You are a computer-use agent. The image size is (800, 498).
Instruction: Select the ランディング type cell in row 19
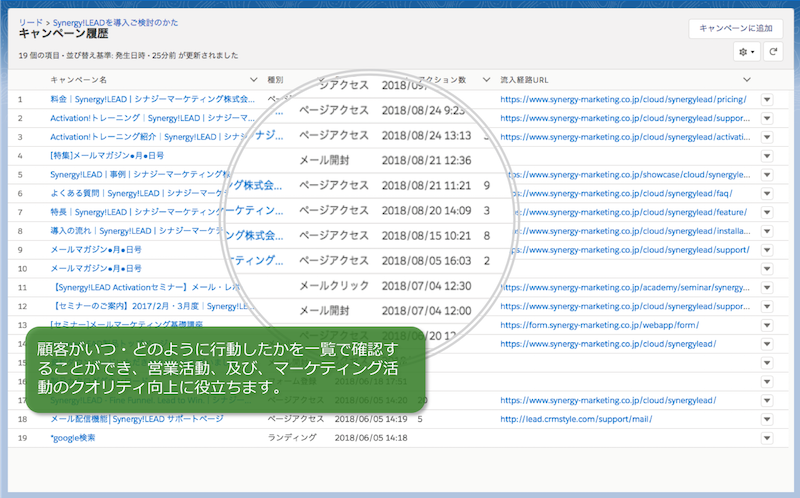292,438
